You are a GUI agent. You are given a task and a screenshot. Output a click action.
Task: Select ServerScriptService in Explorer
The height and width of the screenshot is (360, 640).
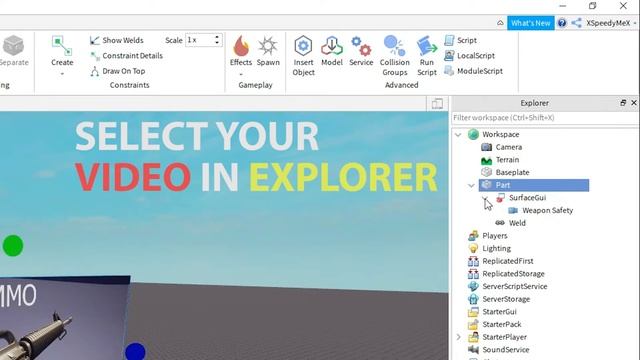pos(515,286)
